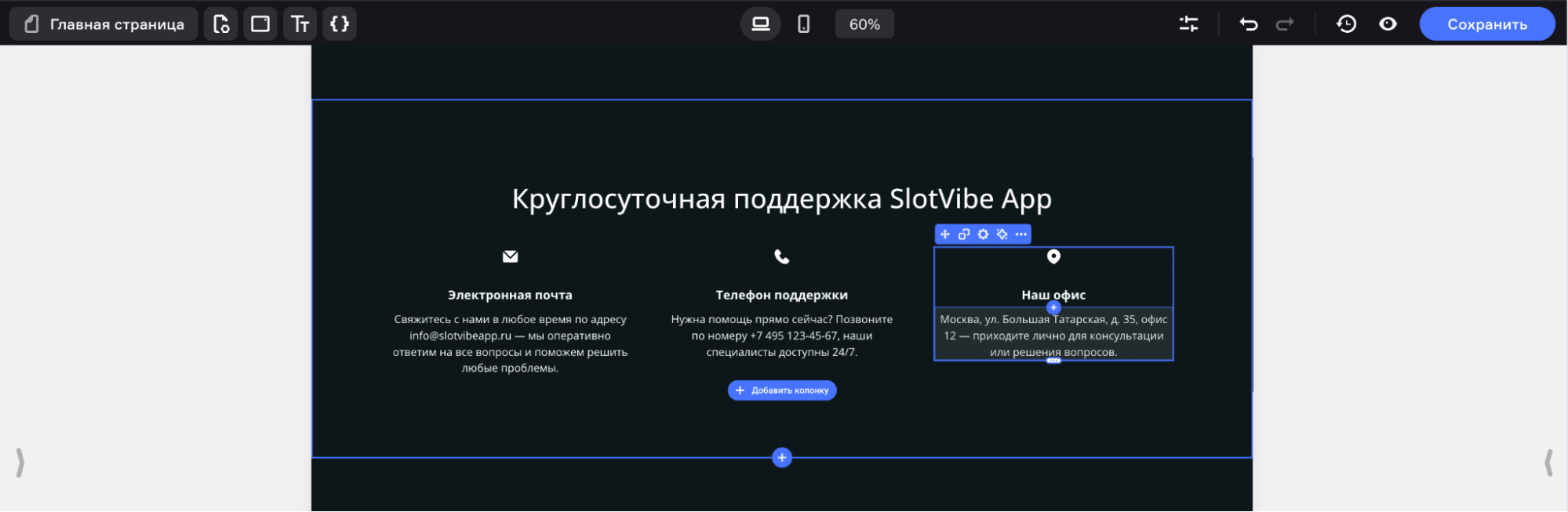Select the envelope icon above Электронная почта
This screenshot has height=512, width=1568.
[510, 256]
